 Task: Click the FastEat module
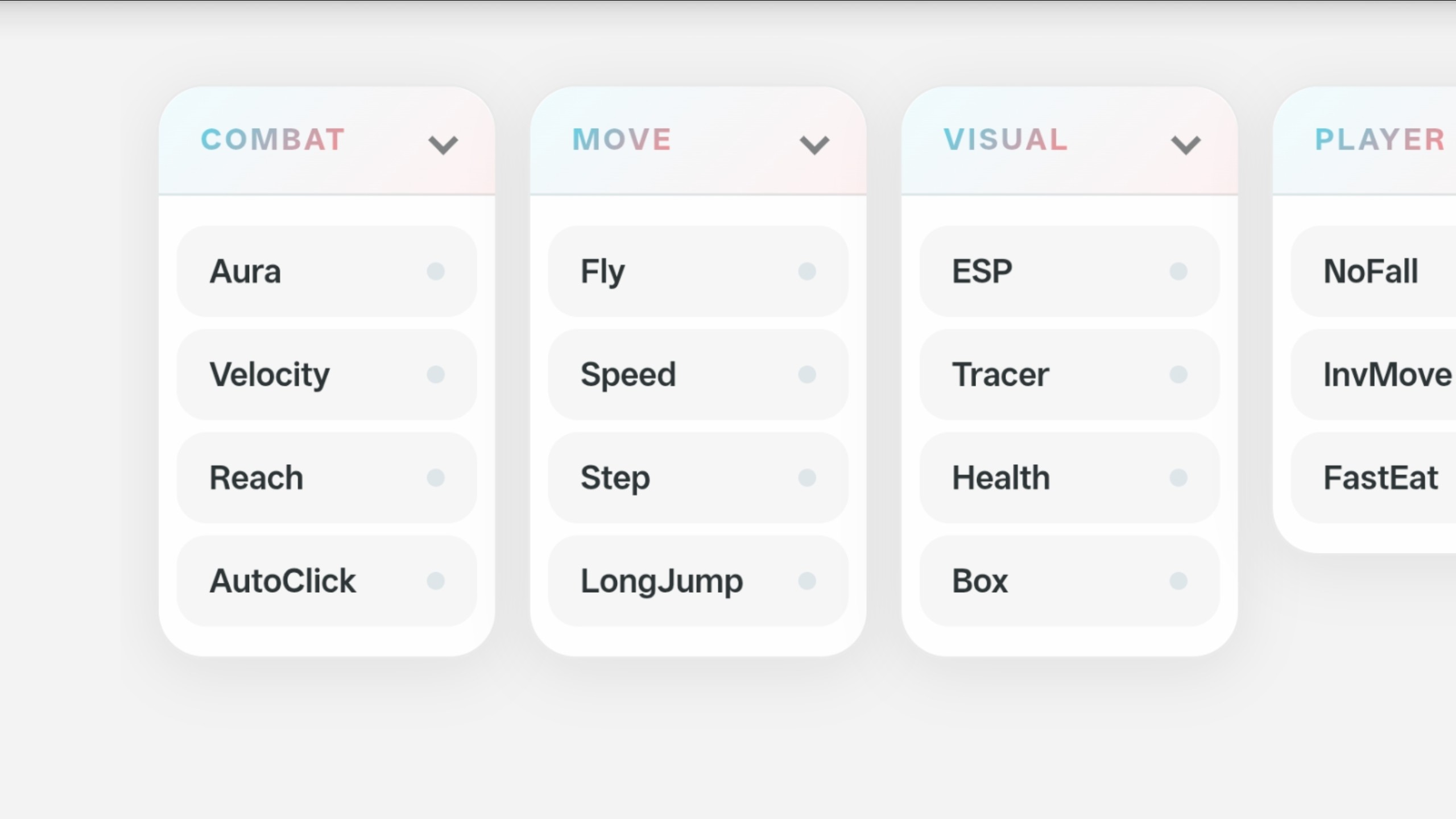(1379, 478)
